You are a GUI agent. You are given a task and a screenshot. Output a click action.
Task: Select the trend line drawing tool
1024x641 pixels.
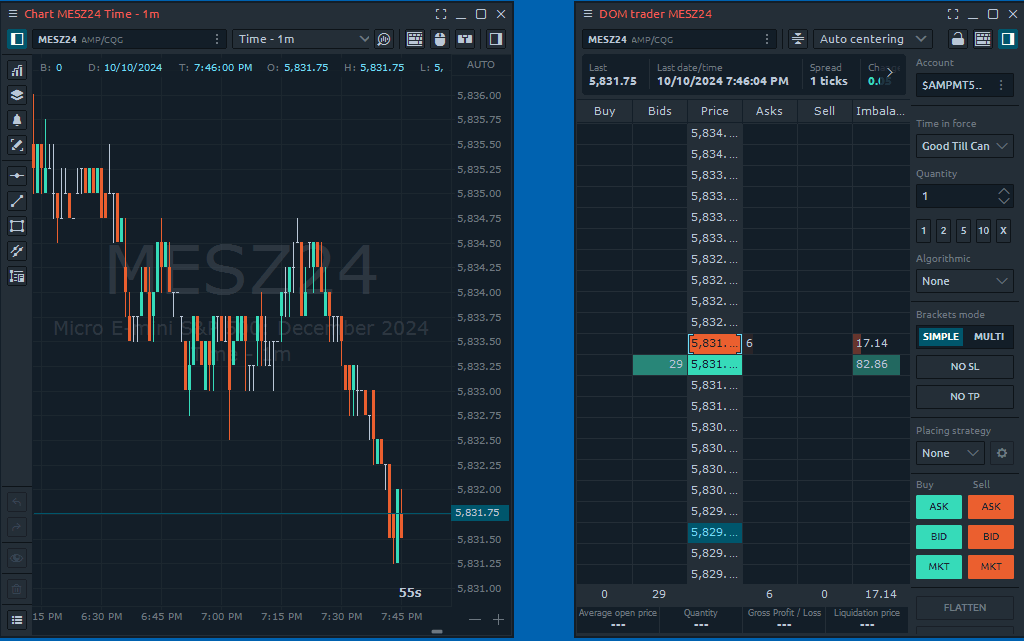pos(17,201)
